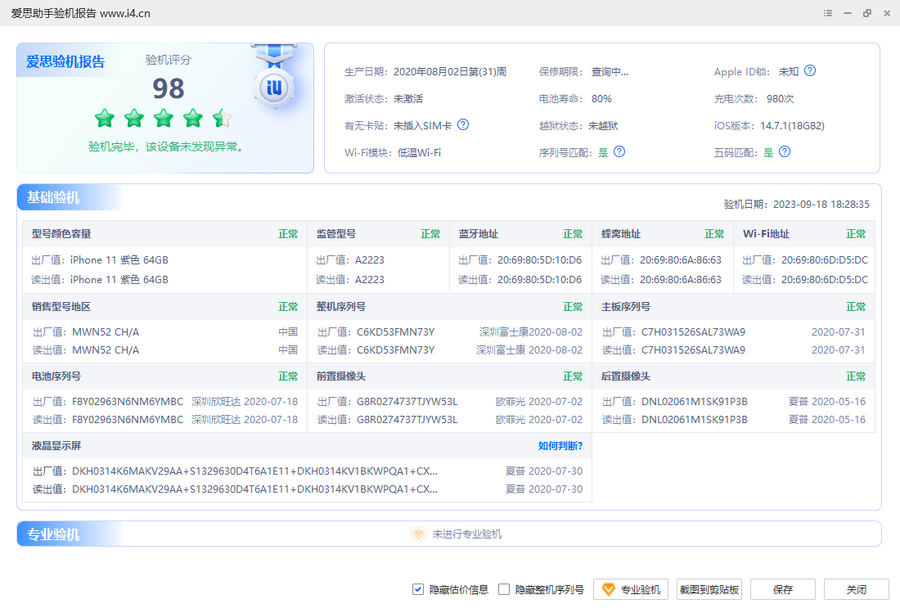
Task: Click the 关闭 button
Action: 856,589
